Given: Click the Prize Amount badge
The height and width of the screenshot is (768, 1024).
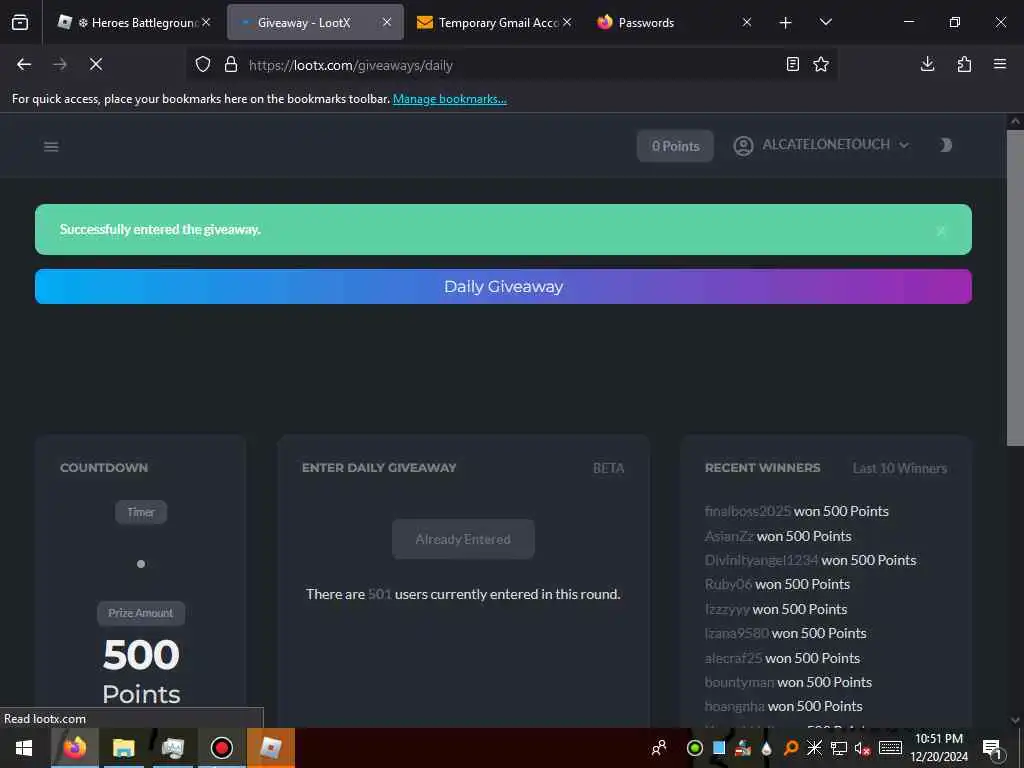Looking at the screenshot, I should click(141, 613).
